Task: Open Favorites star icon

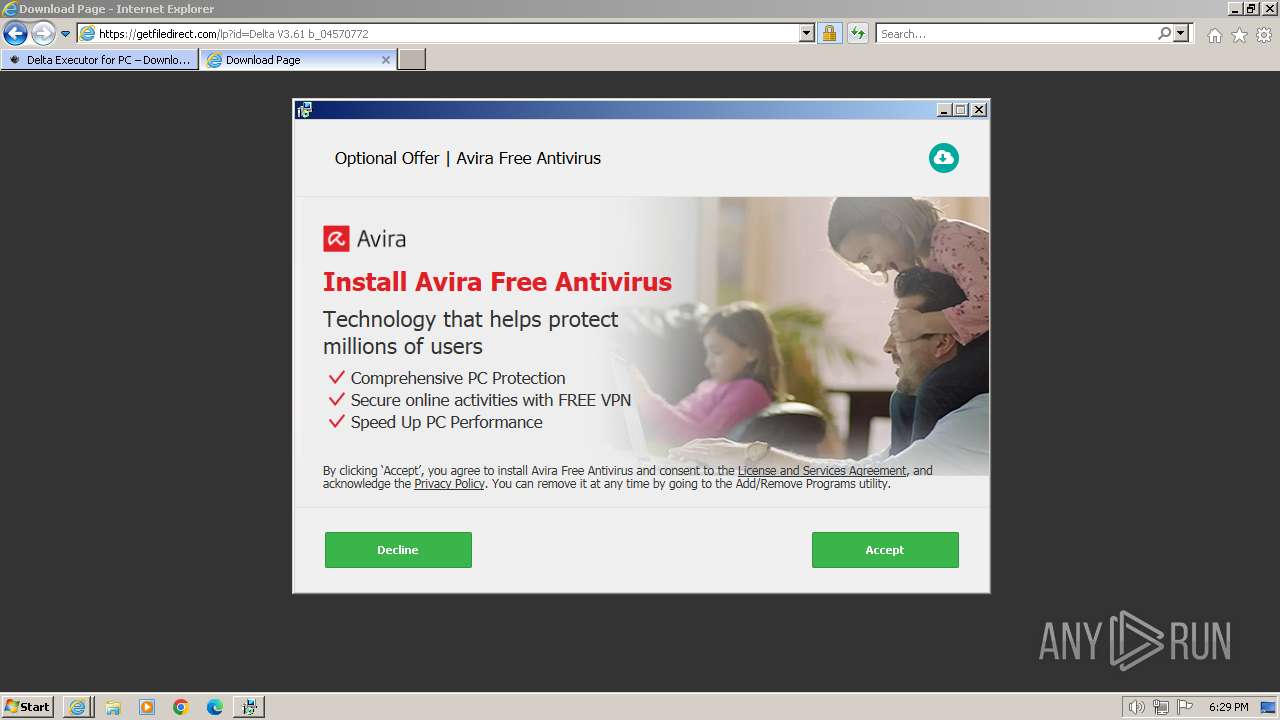Action: pyautogui.click(x=1239, y=35)
